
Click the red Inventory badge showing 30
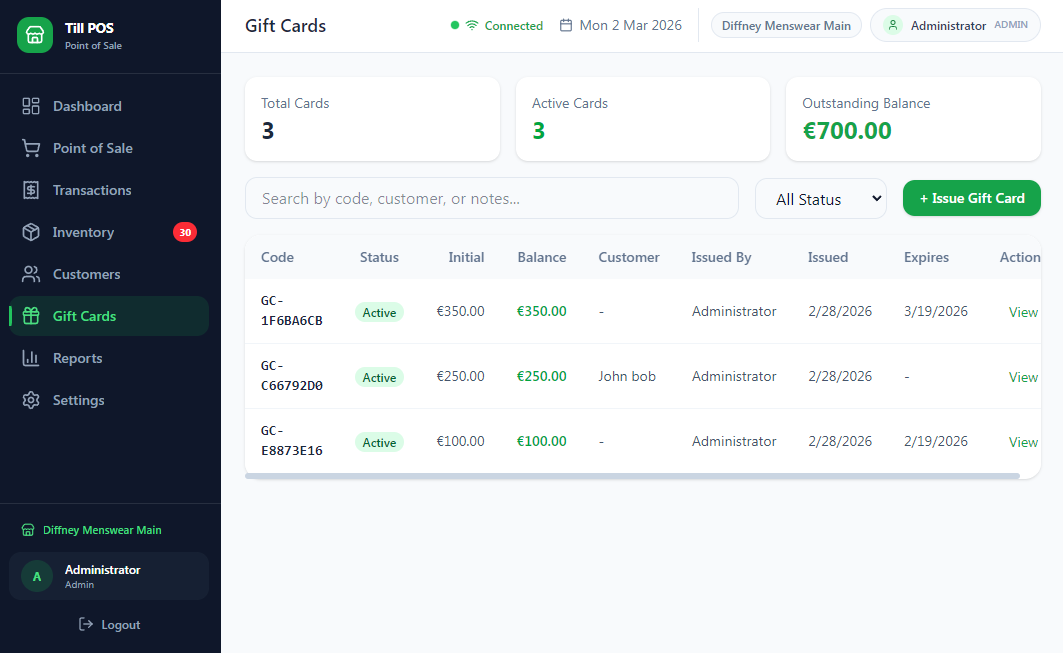click(x=184, y=232)
